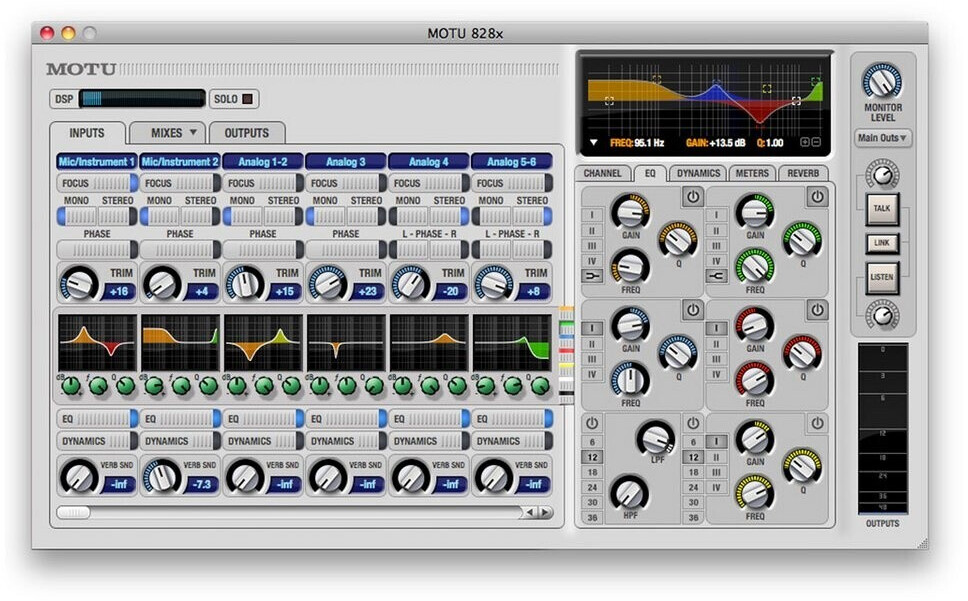
Task: Enable the yellow EQ band power button
Action: (x=817, y=423)
